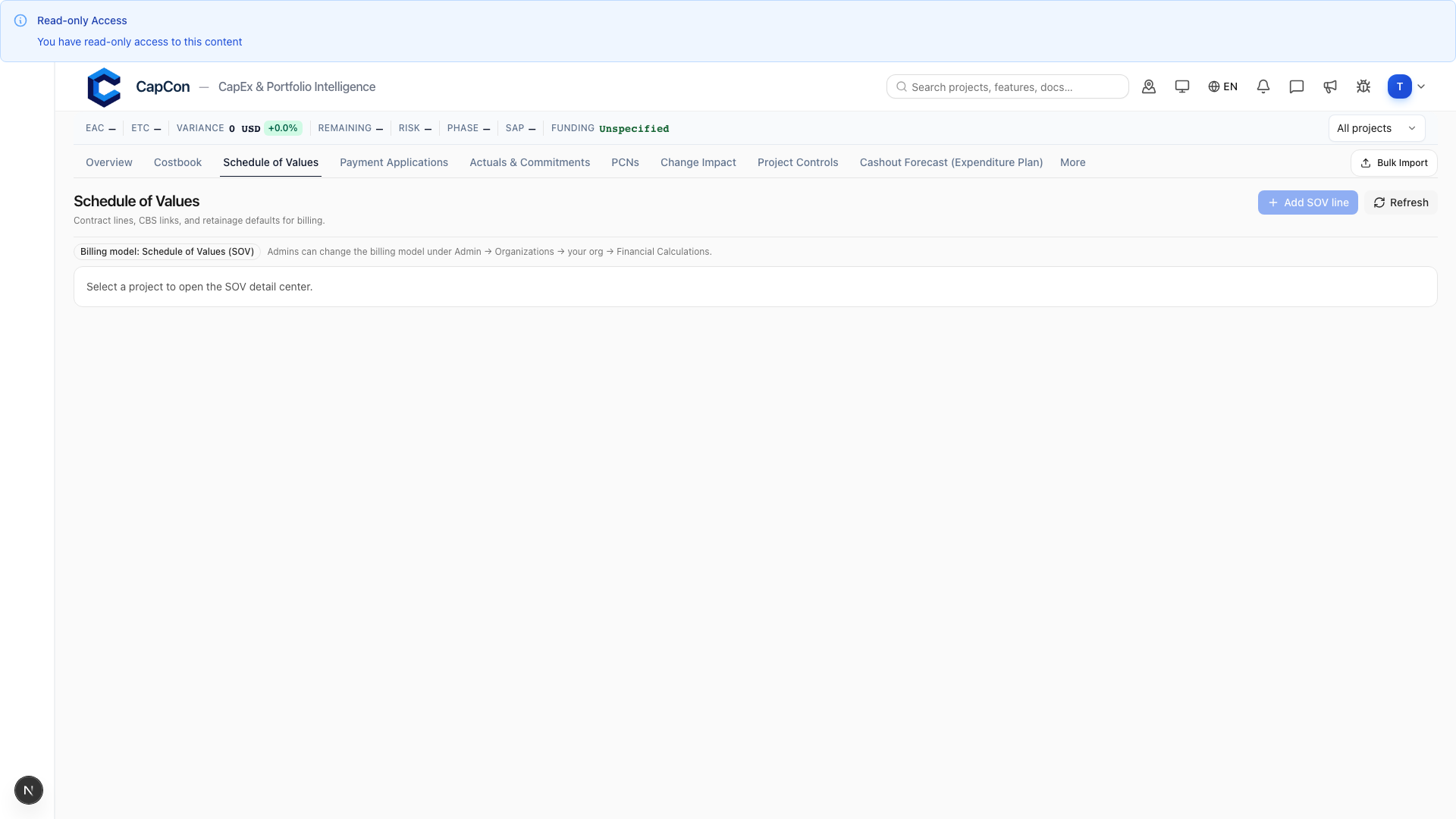
Task: Click the PHASE metric label
Action: pyautogui.click(x=463, y=128)
